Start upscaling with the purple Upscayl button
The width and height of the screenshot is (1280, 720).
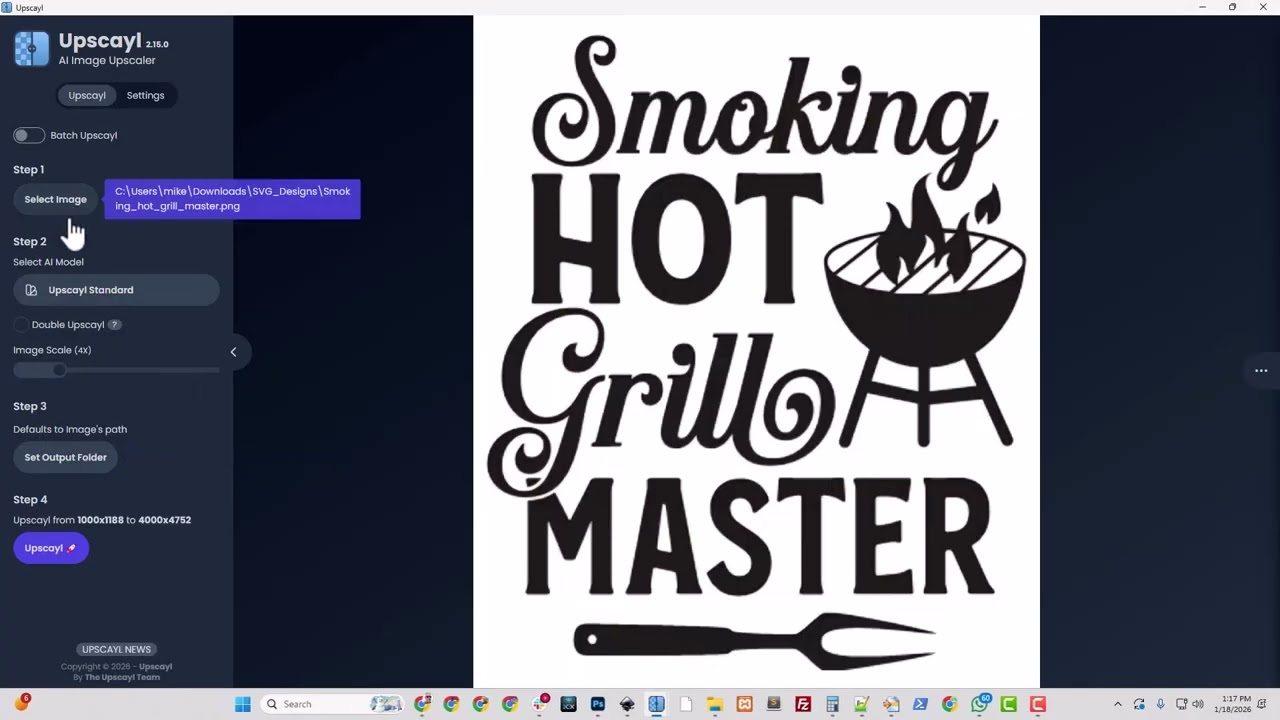coord(50,548)
